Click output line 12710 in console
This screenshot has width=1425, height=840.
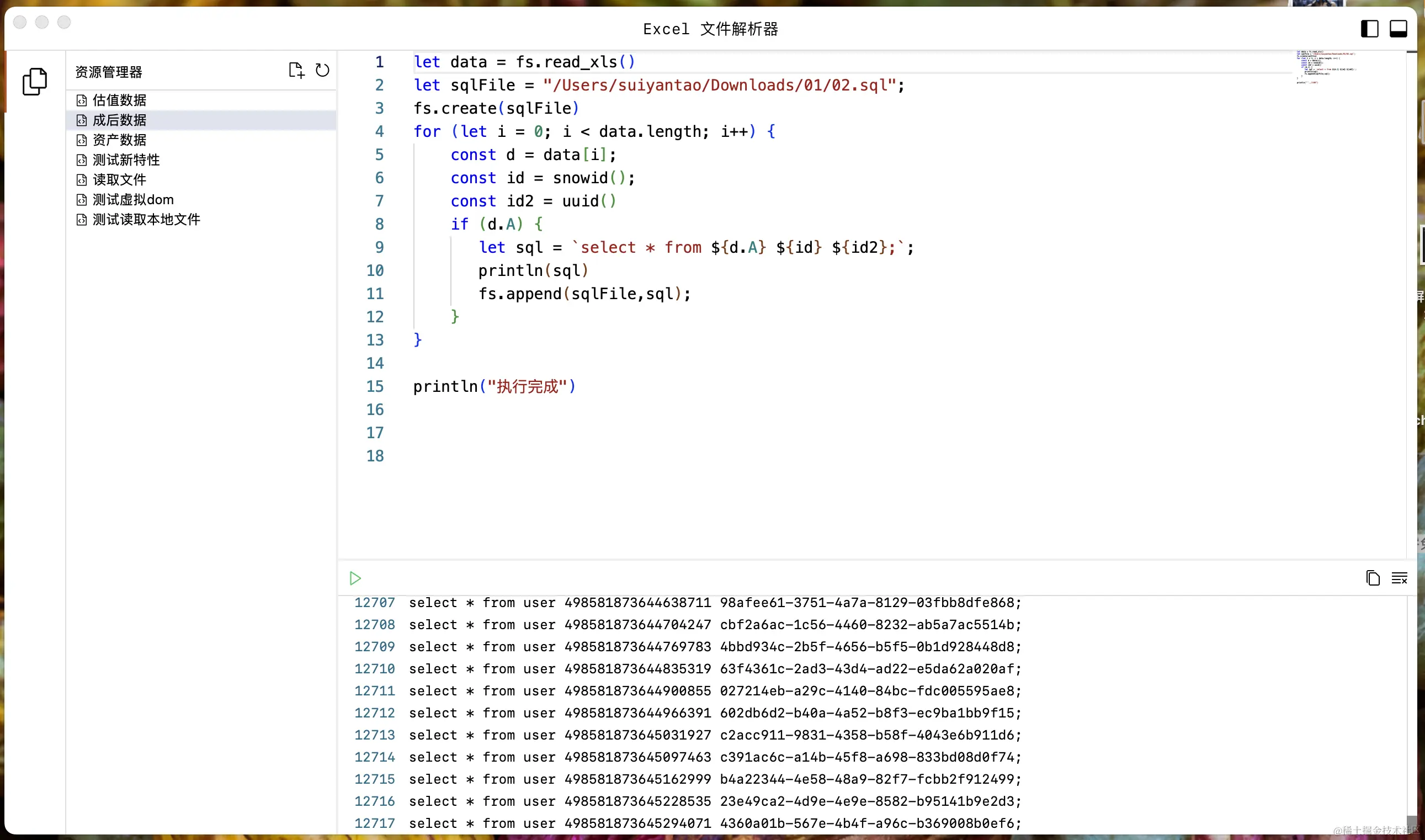pyautogui.click(x=714, y=668)
